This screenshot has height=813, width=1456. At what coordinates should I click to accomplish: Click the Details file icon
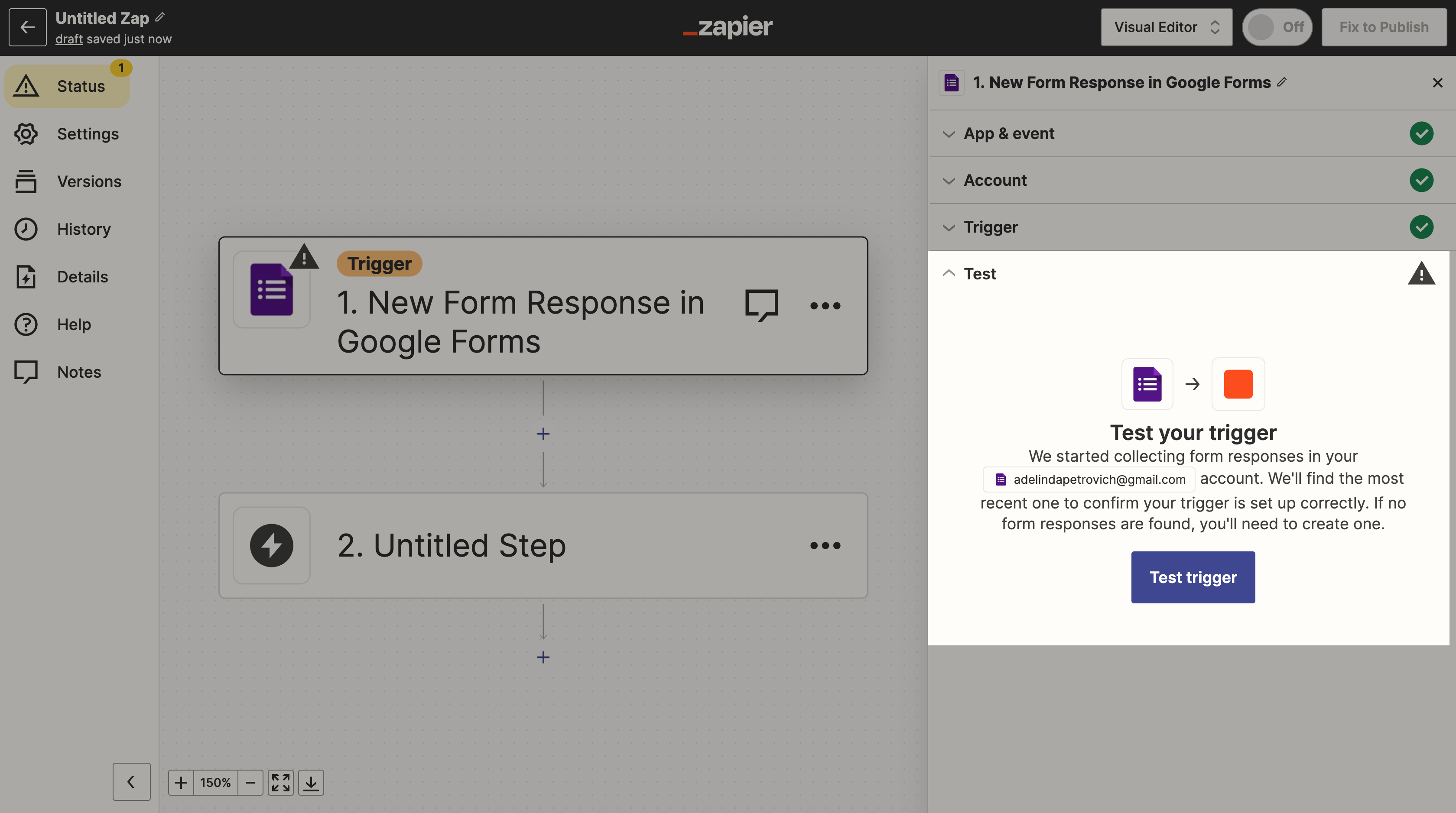tap(26, 277)
